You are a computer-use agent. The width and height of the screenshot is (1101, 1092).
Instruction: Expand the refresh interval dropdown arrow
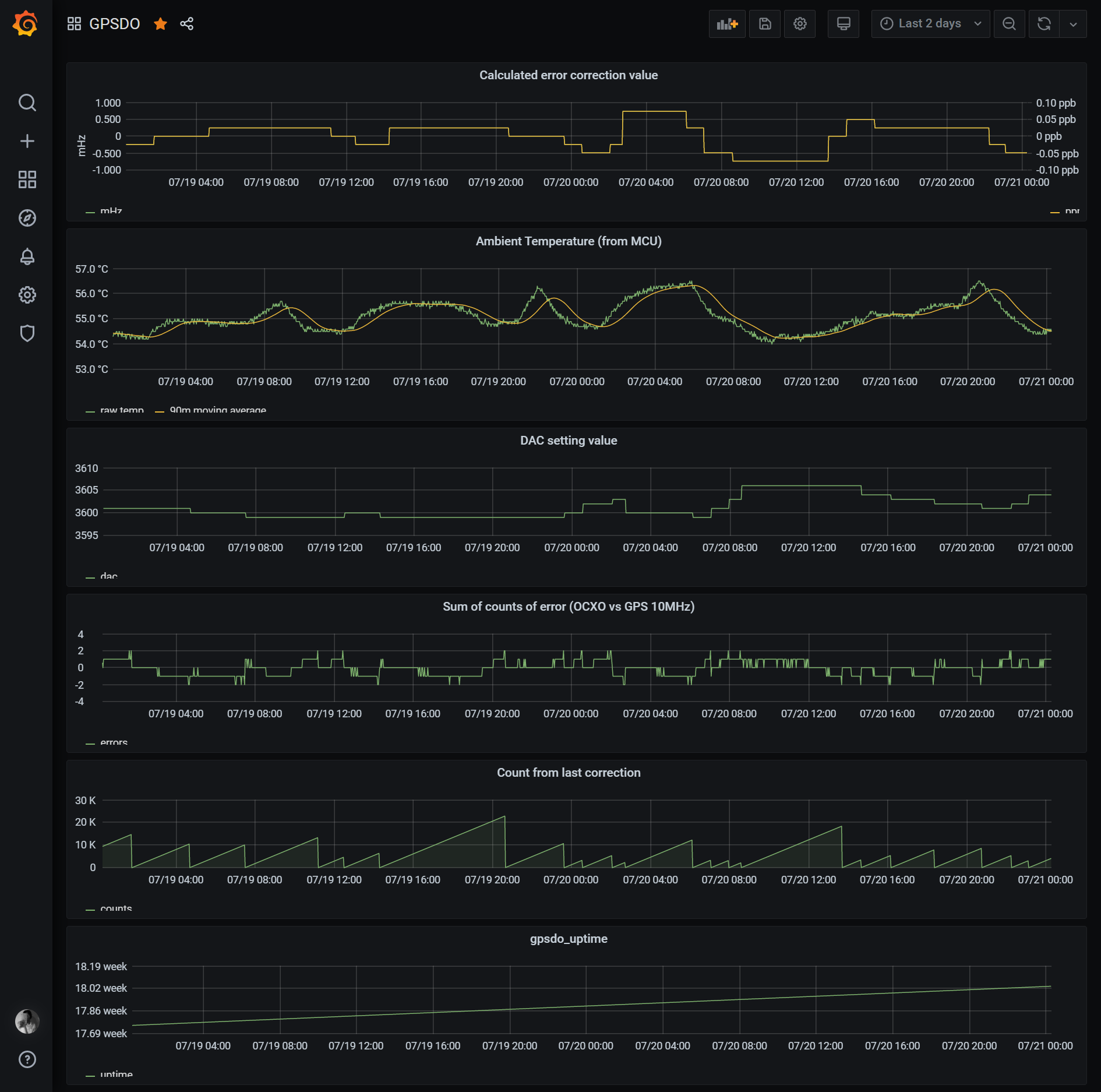tap(1073, 24)
